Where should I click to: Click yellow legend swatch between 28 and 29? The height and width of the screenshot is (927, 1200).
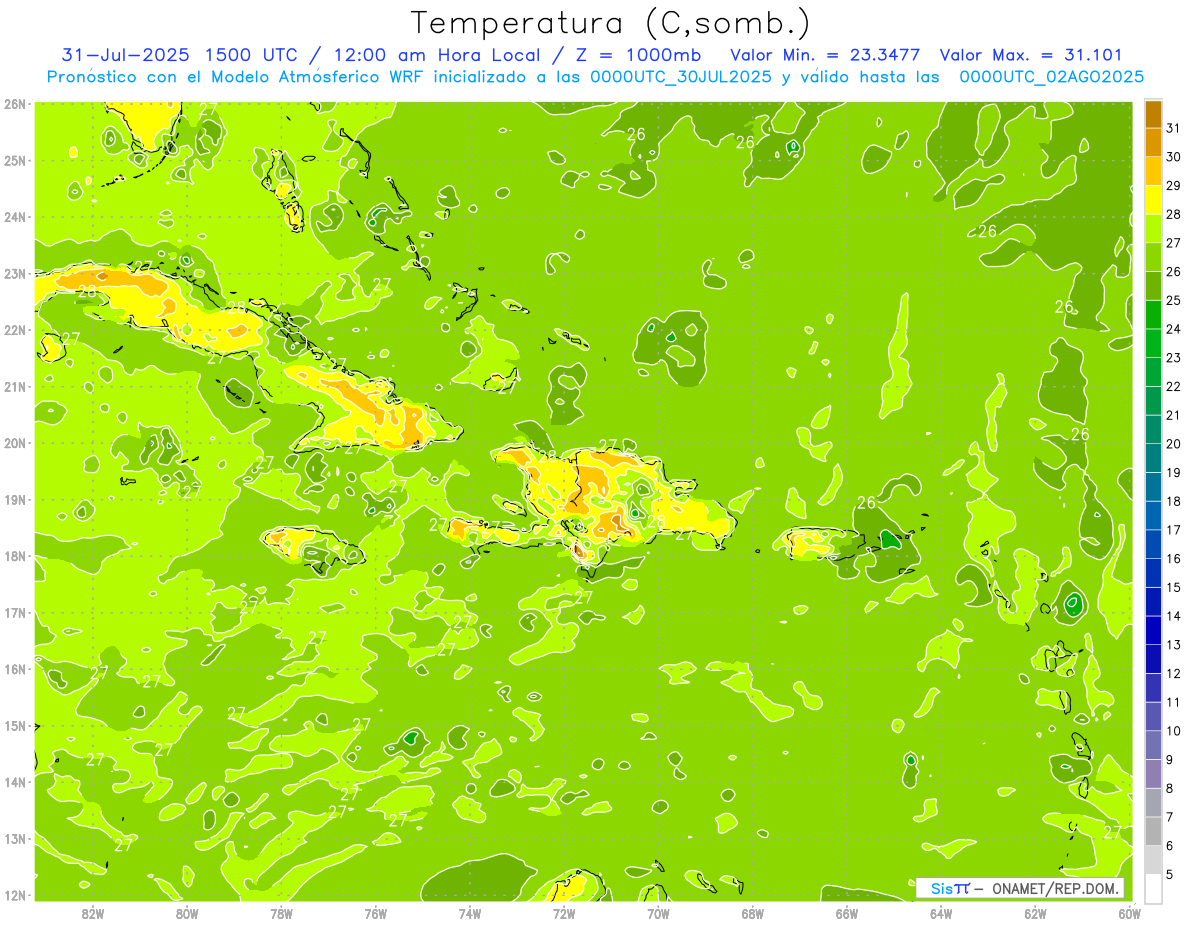point(1153,200)
